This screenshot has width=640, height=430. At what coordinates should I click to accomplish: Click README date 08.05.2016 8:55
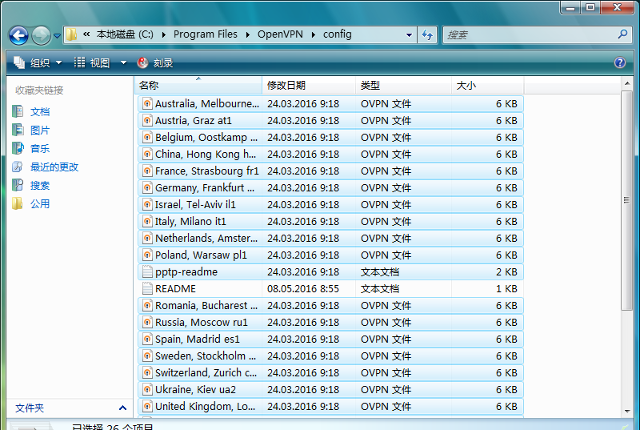coord(303,288)
